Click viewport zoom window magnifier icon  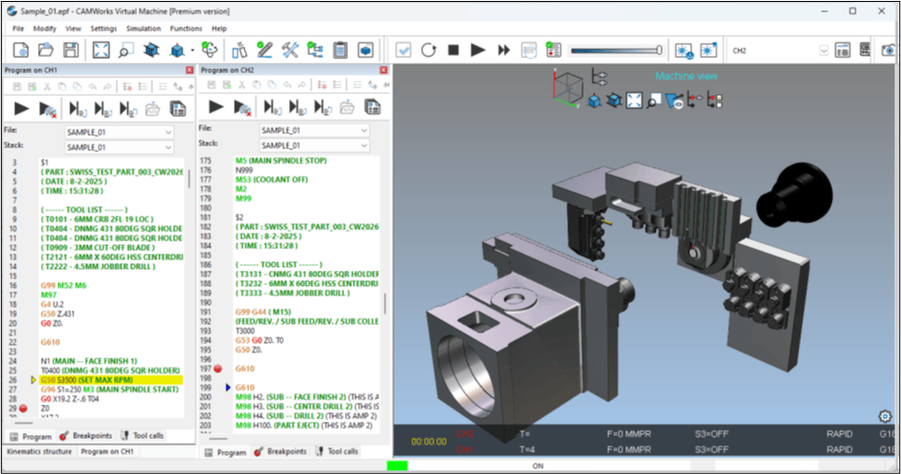[x=654, y=101]
